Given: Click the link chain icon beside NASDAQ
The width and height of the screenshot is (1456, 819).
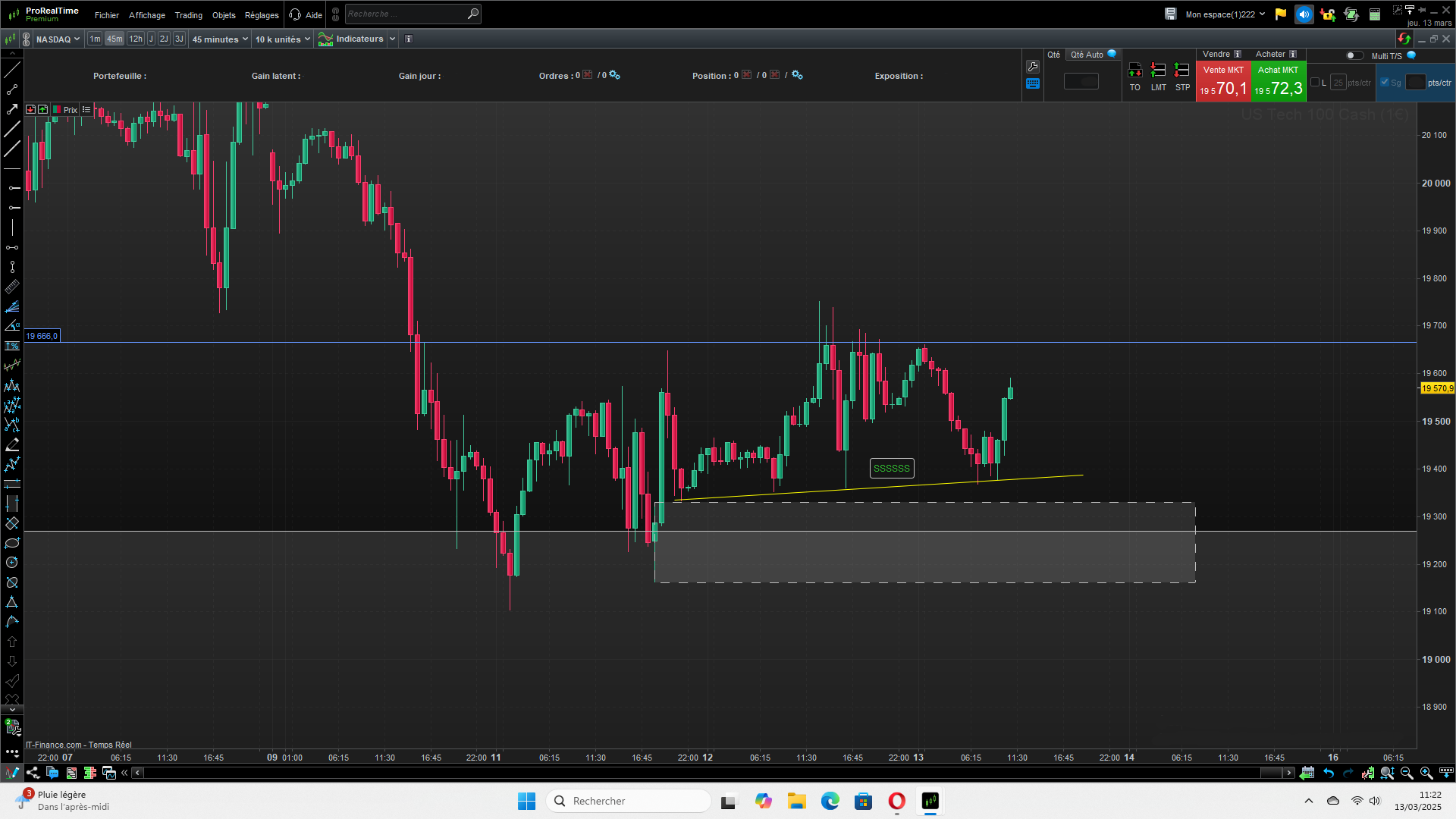Looking at the screenshot, I should click(27, 39).
